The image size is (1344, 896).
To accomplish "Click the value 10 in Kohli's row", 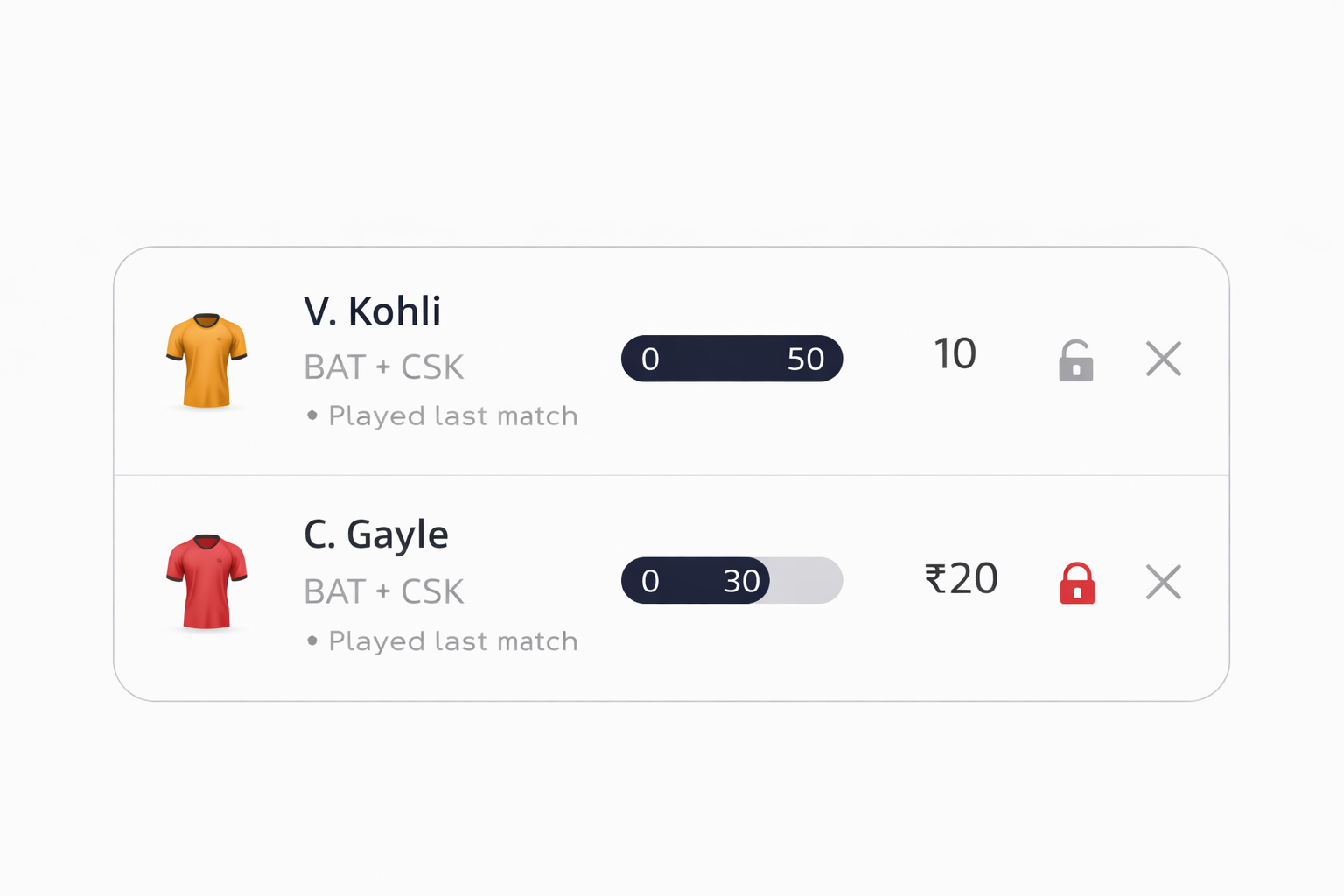I will pyautogui.click(x=955, y=354).
